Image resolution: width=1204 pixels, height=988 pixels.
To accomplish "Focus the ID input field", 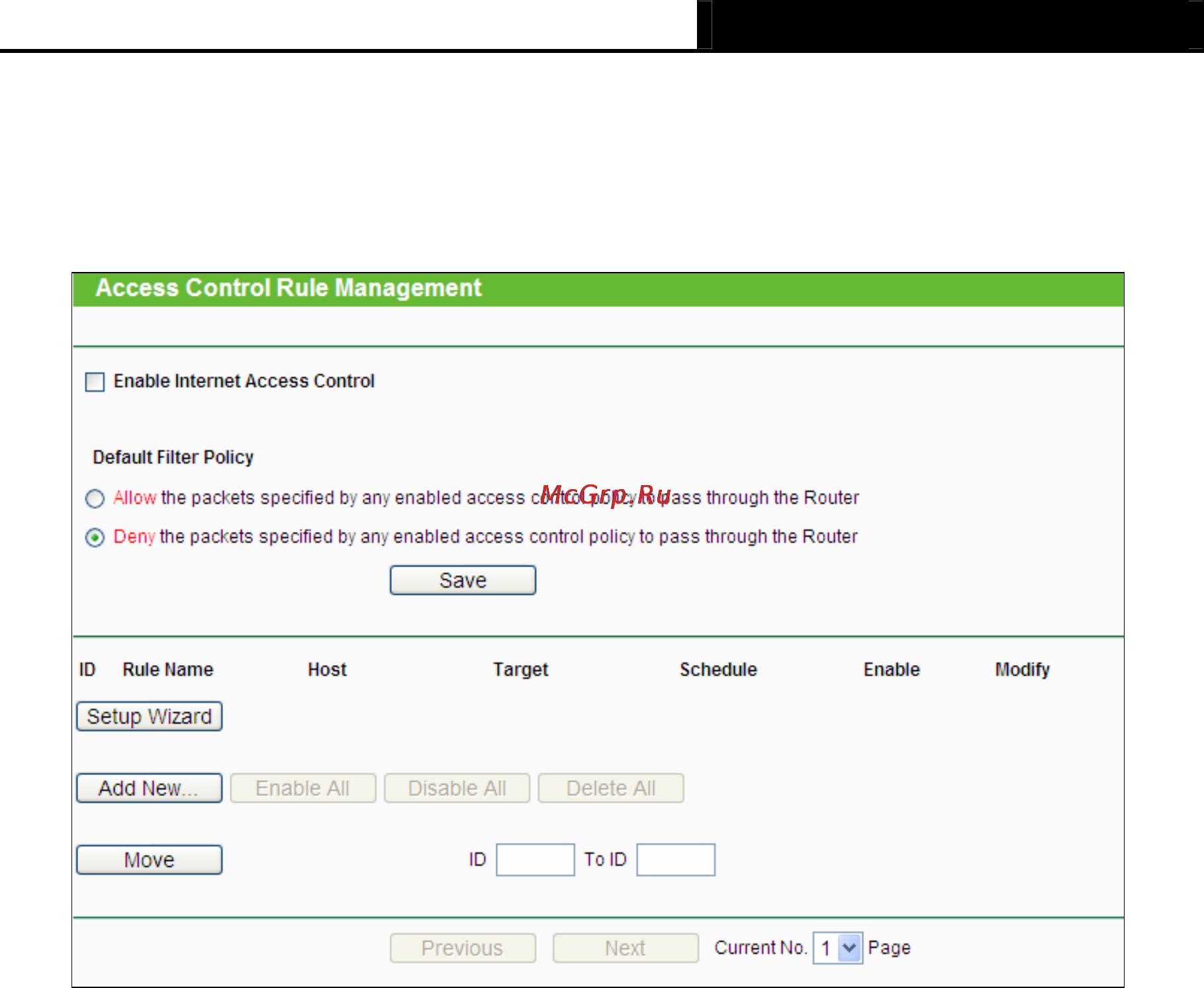I will click(x=535, y=860).
